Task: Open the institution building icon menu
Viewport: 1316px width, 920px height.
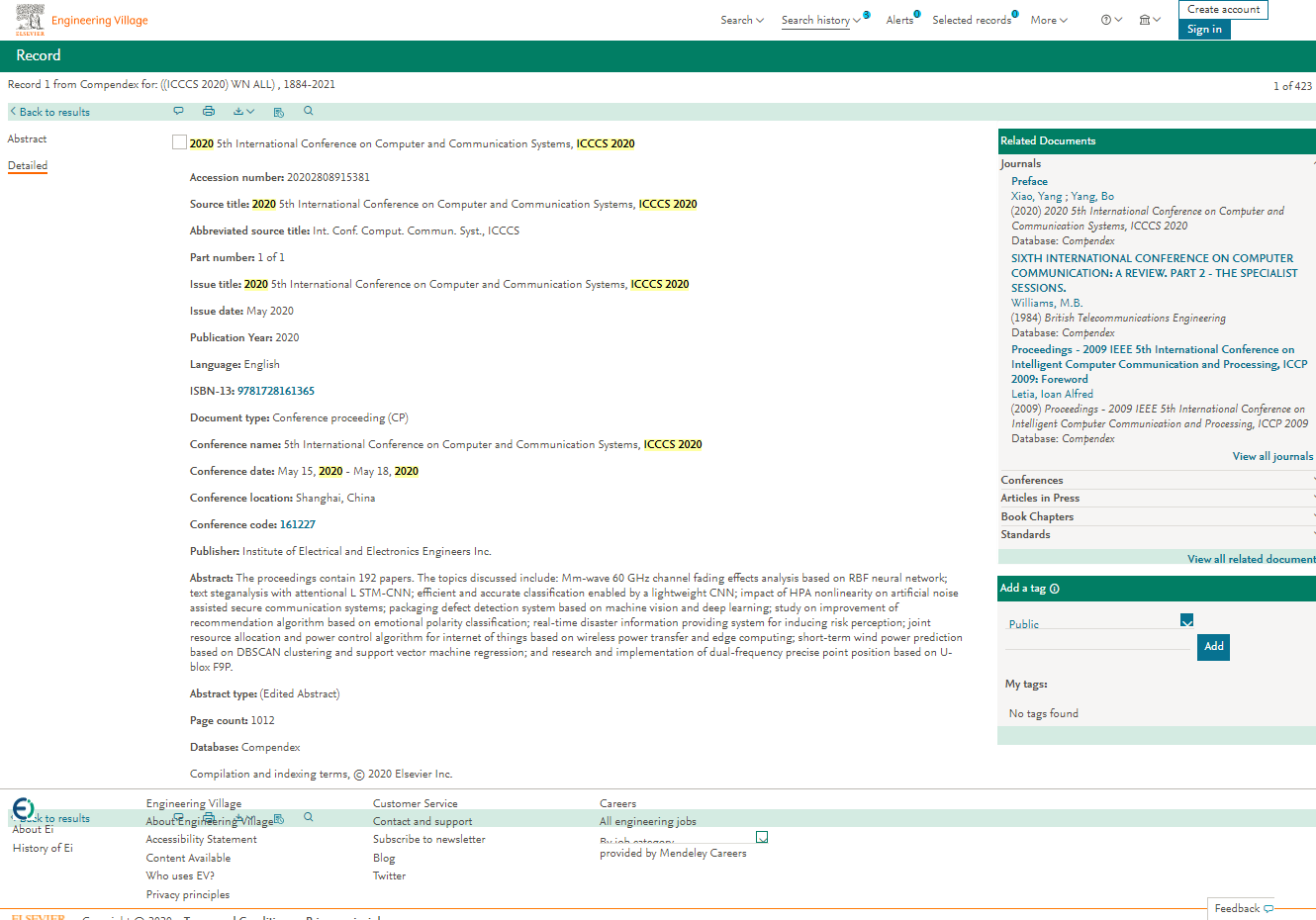Action: click(1150, 20)
